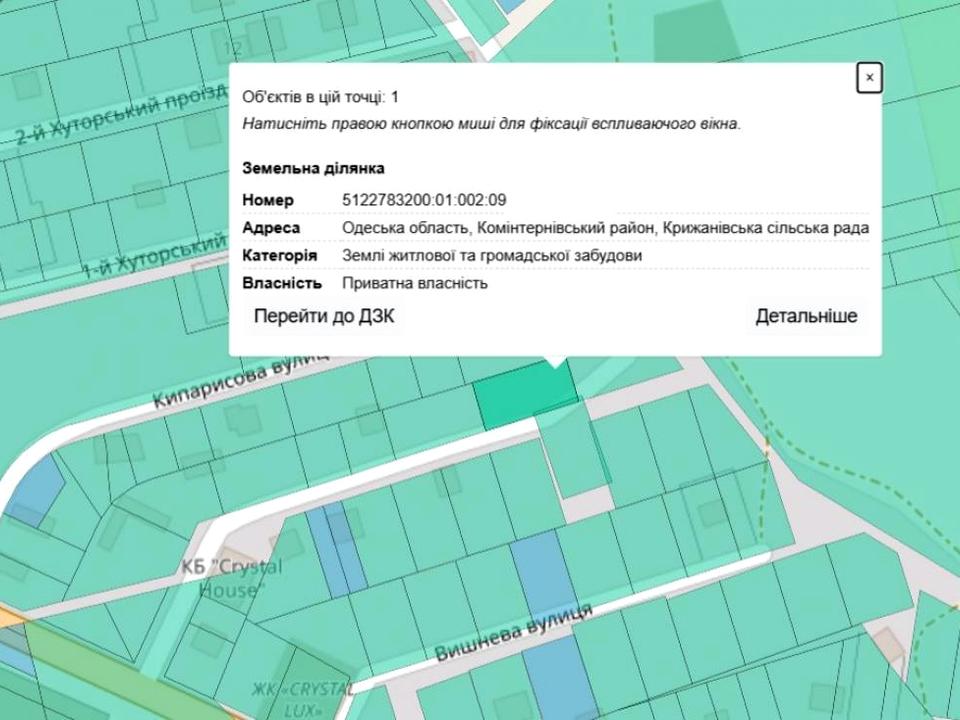This screenshot has height=720, width=960.
Task: Click the "Вишнева вулиця" street label
Action: click(513, 634)
